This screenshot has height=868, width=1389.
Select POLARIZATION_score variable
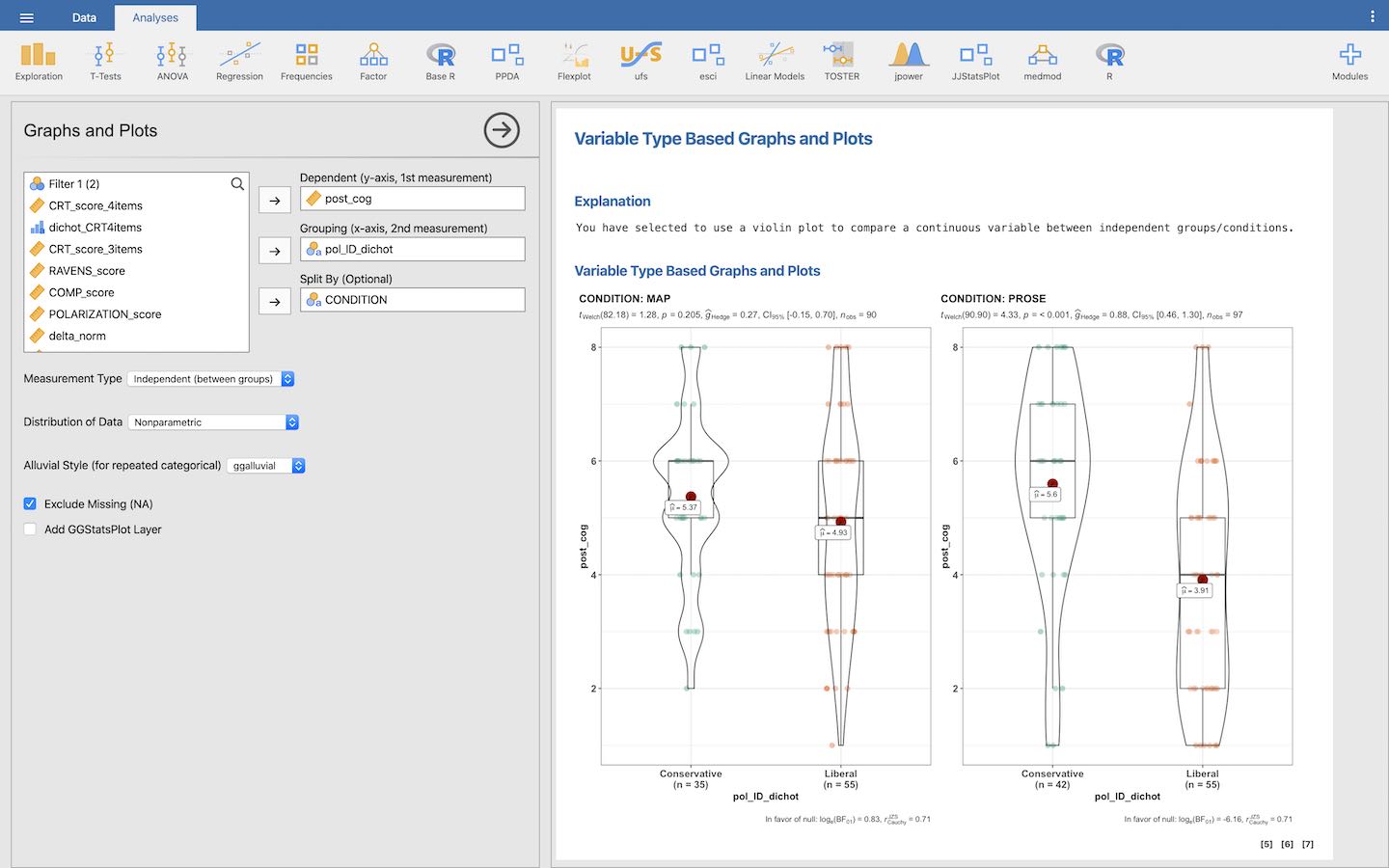point(136,314)
